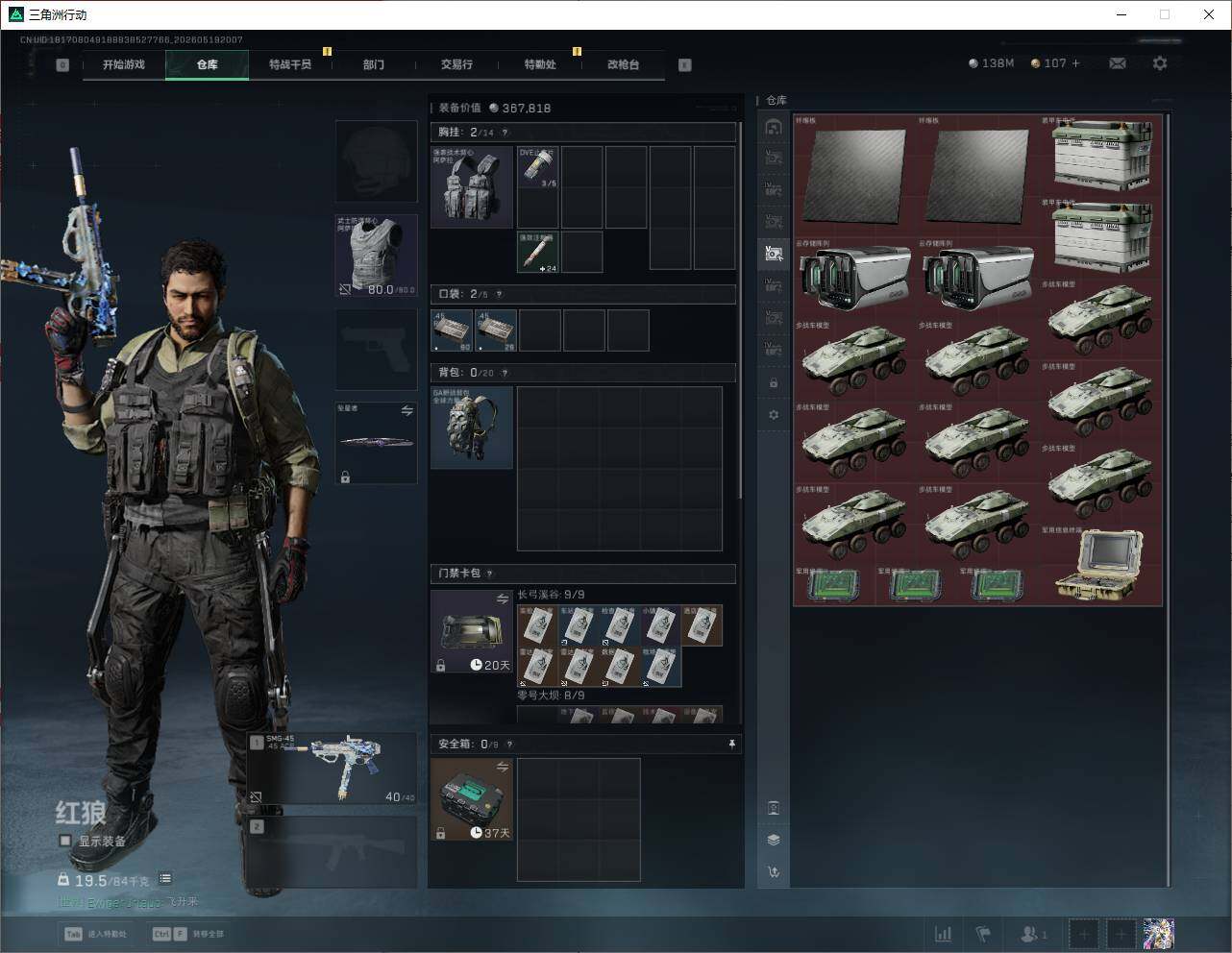
Task: Open the settings gear in top bar
Action: (x=1160, y=63)
